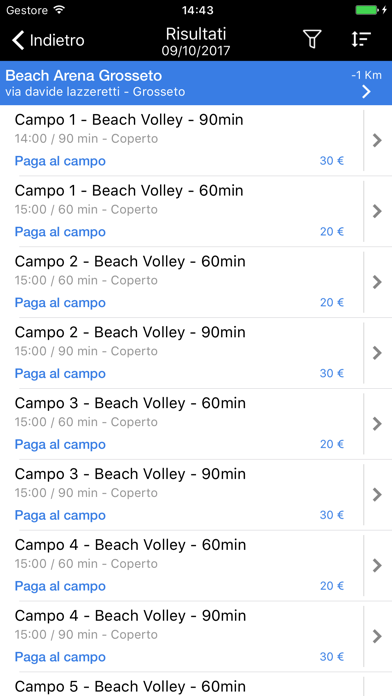Select partially visible Campo 5 60min row
Image resolution: width=392 pixels, height=696 pixels.
pos(182,684)
